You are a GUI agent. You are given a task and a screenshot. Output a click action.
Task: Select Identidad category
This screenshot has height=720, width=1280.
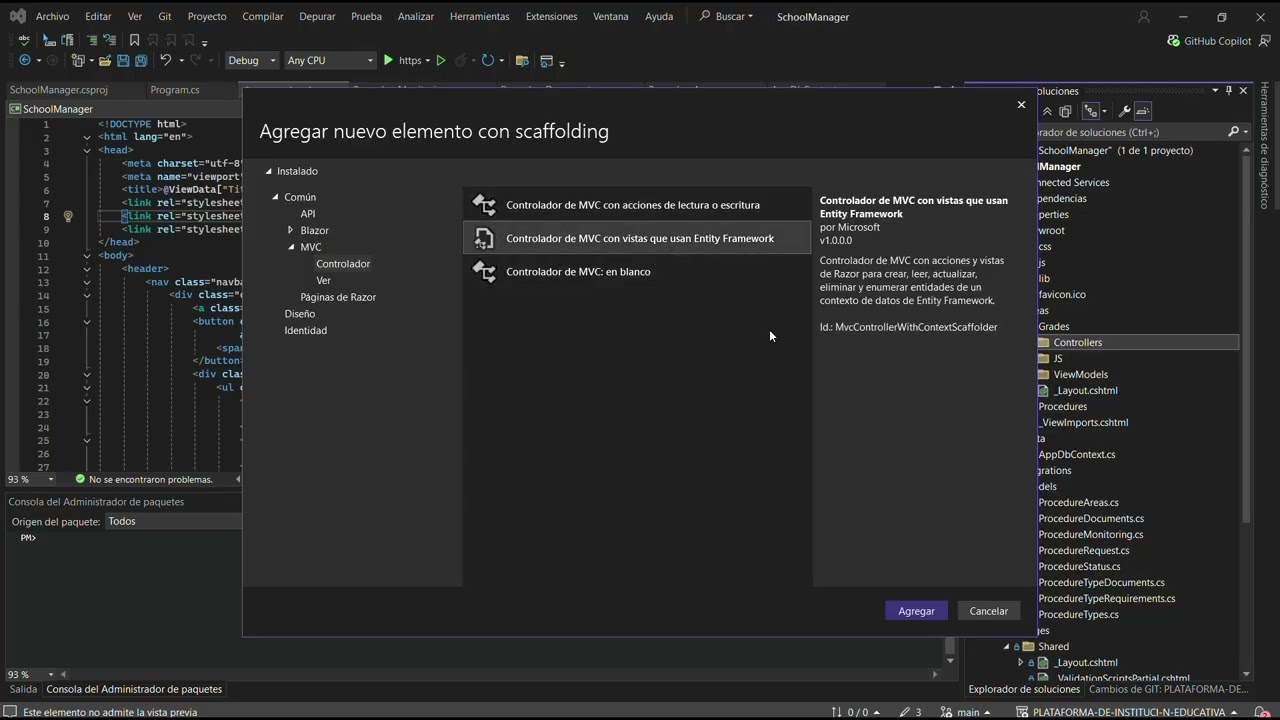coord(305,330)
